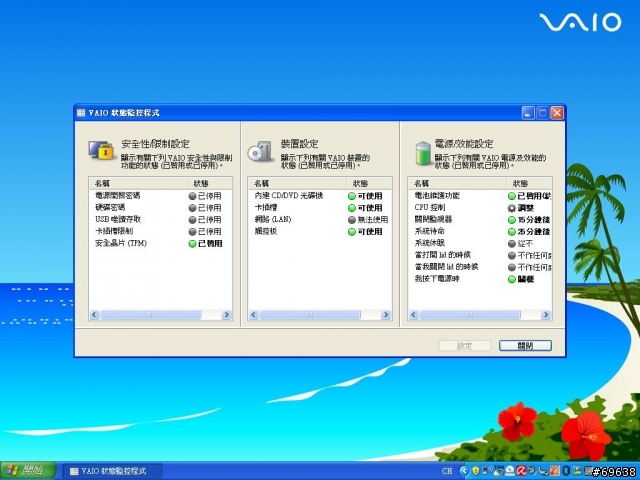Click the green status dot for 觸控板
Image resolution: width=640 pixels, height=480 pixels.
pyautogui.click(x=352, y=231)
